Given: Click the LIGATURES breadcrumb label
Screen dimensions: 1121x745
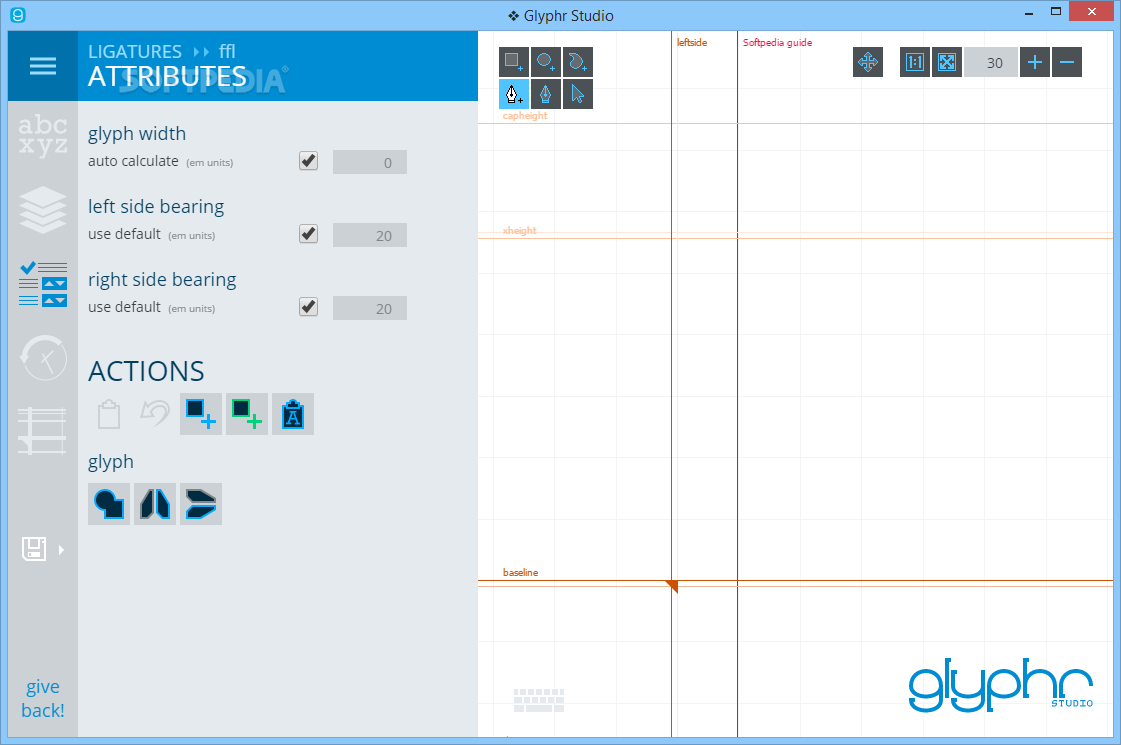Looking at the screenshot, I should coord(134,51).
